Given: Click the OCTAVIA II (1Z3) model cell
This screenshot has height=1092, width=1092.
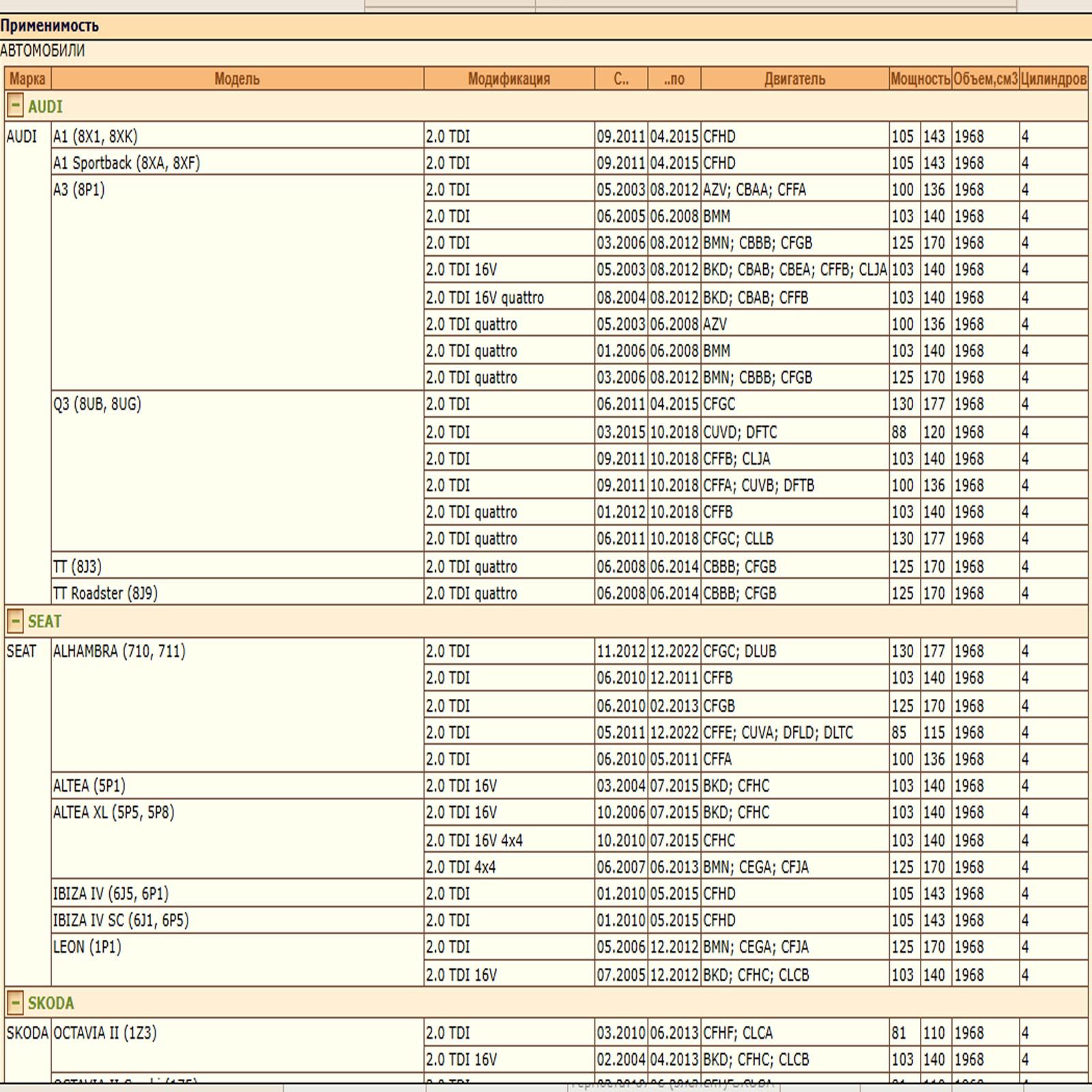Looking at the screenshot, I should (x=104, y=1033).
